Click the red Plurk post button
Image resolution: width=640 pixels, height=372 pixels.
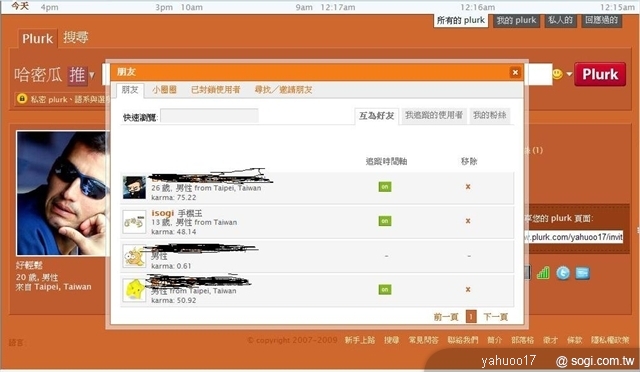point(600,74)
